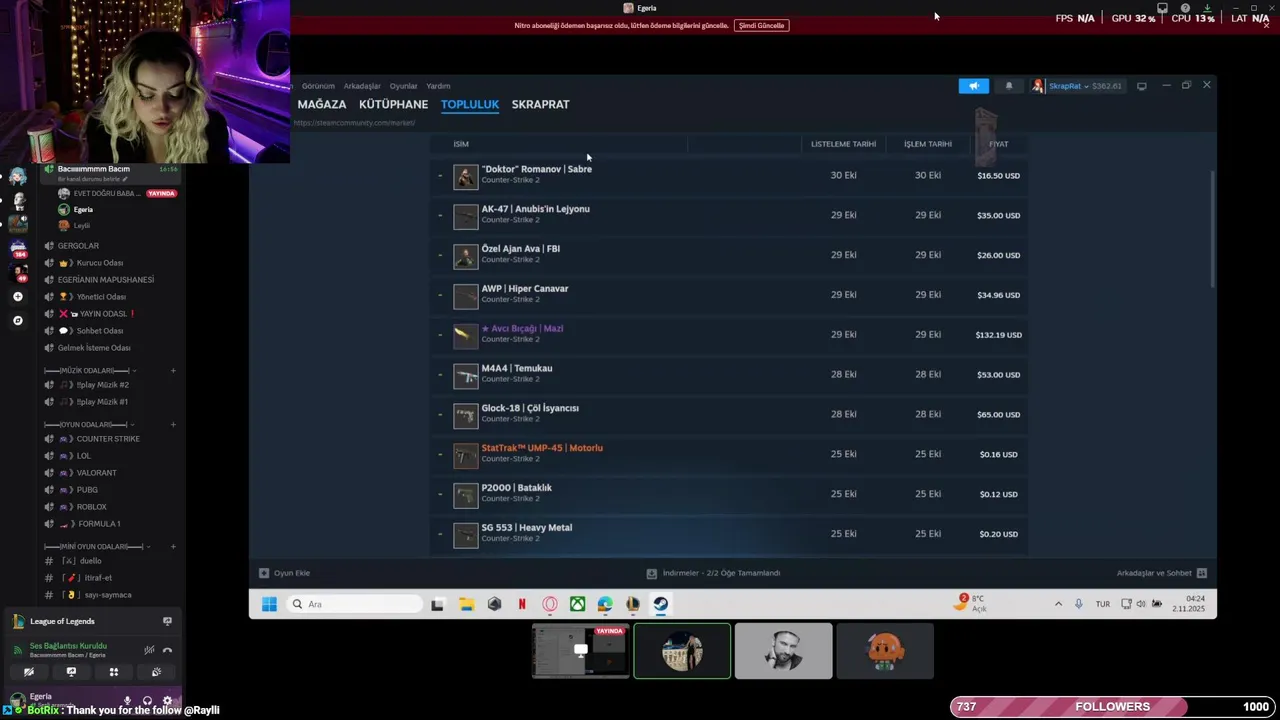
Task: Switch Steam to Big Picture mode icon
Action: 1142,86
